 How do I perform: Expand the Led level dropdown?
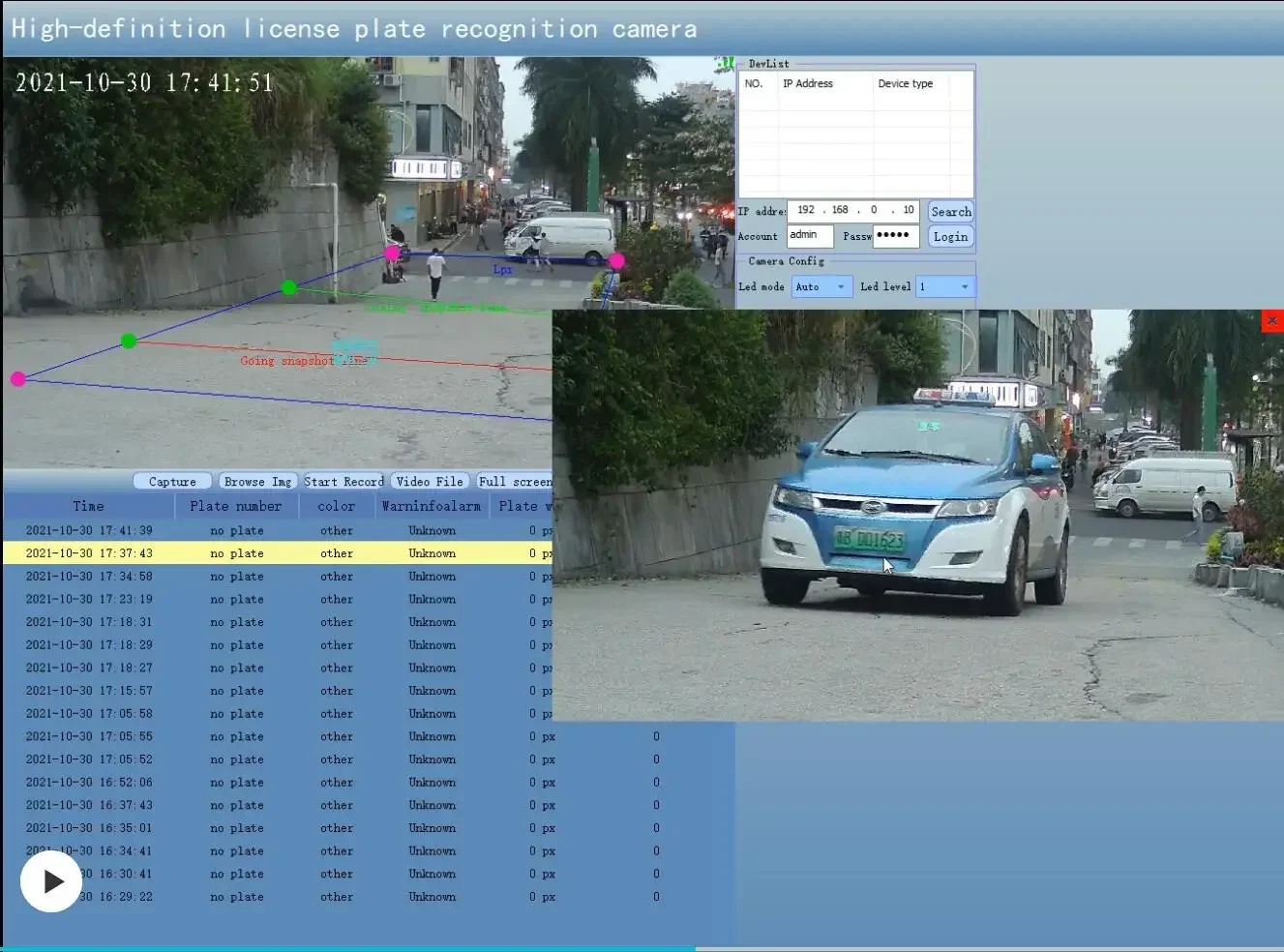pos(945,286)
